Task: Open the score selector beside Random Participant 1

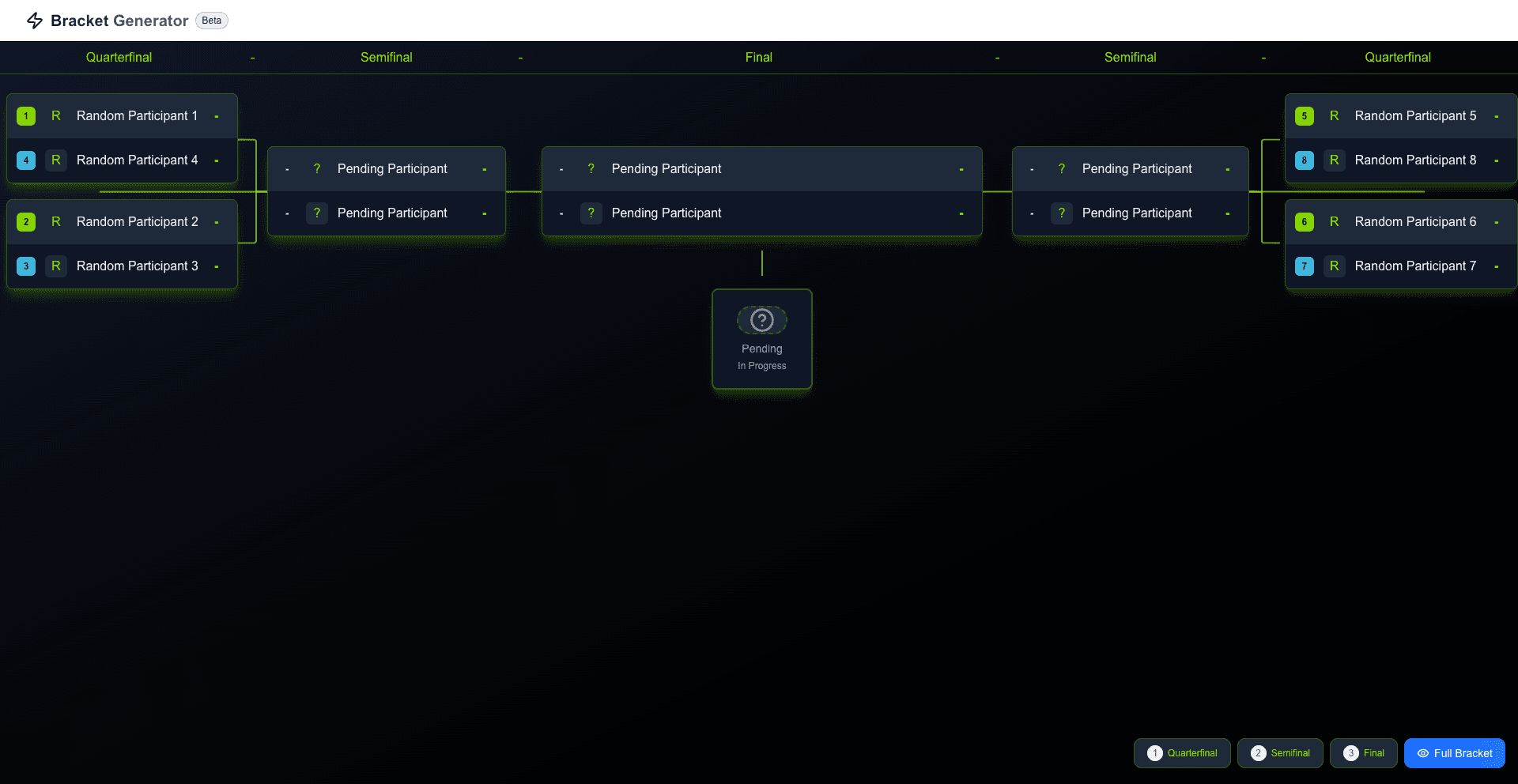Action: (x=217, y=115)
